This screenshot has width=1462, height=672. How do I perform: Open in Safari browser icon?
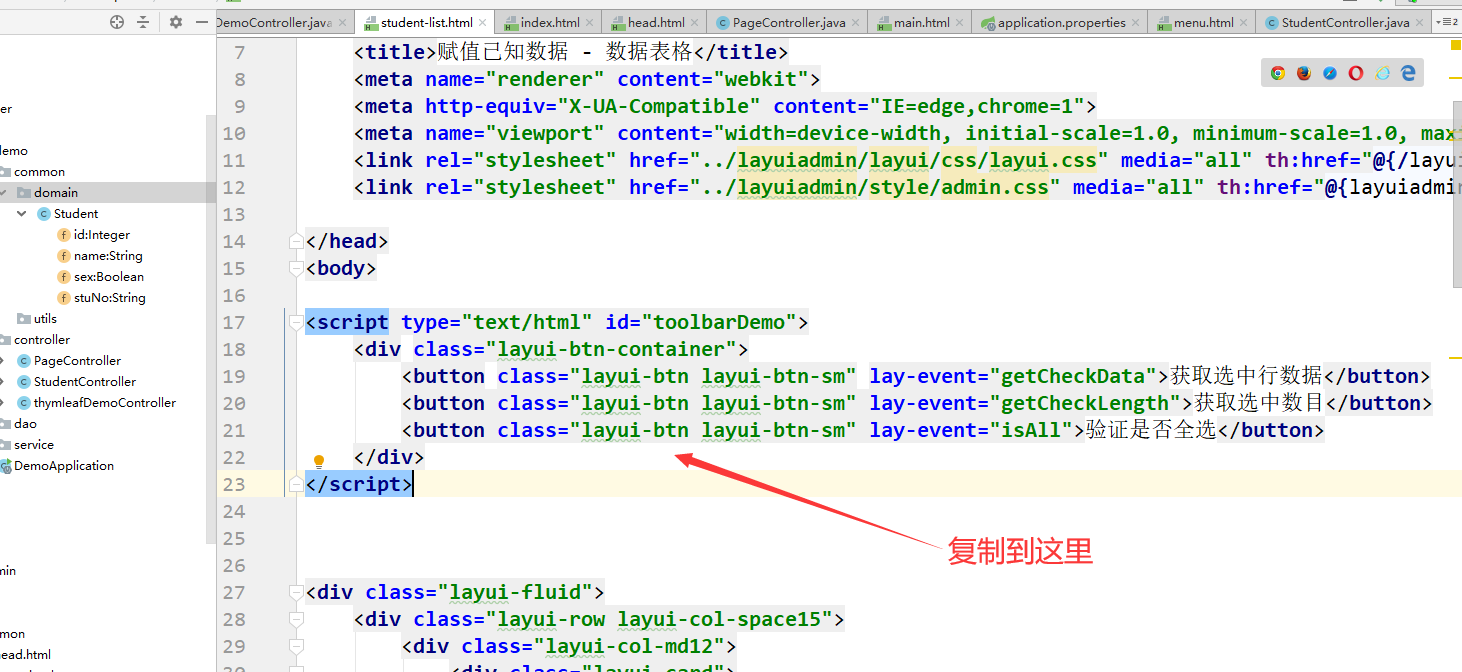pos(1329,73)
